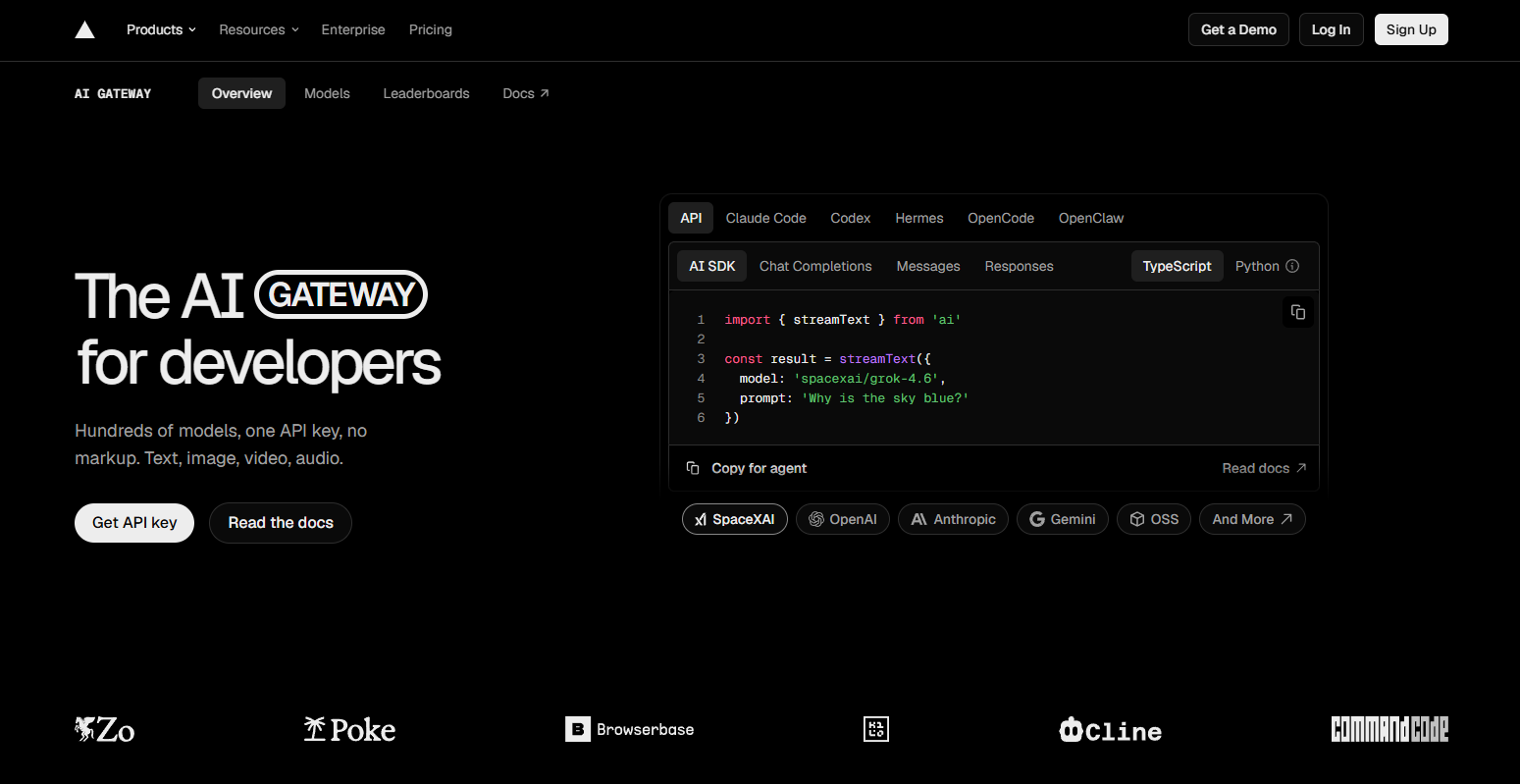Select the API code tab
Image resolution: width=1520 pixels, height=784 pixels.
(691, 218)
